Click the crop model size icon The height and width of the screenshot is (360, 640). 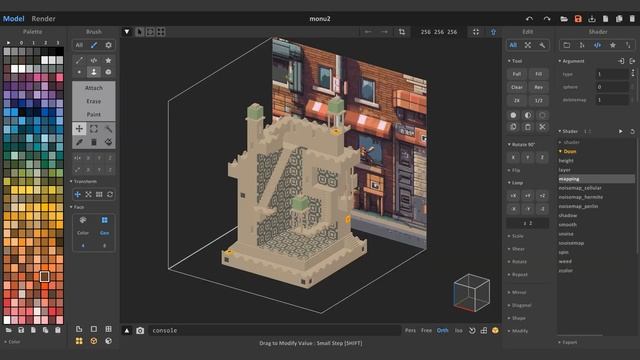tap(402, 32)
